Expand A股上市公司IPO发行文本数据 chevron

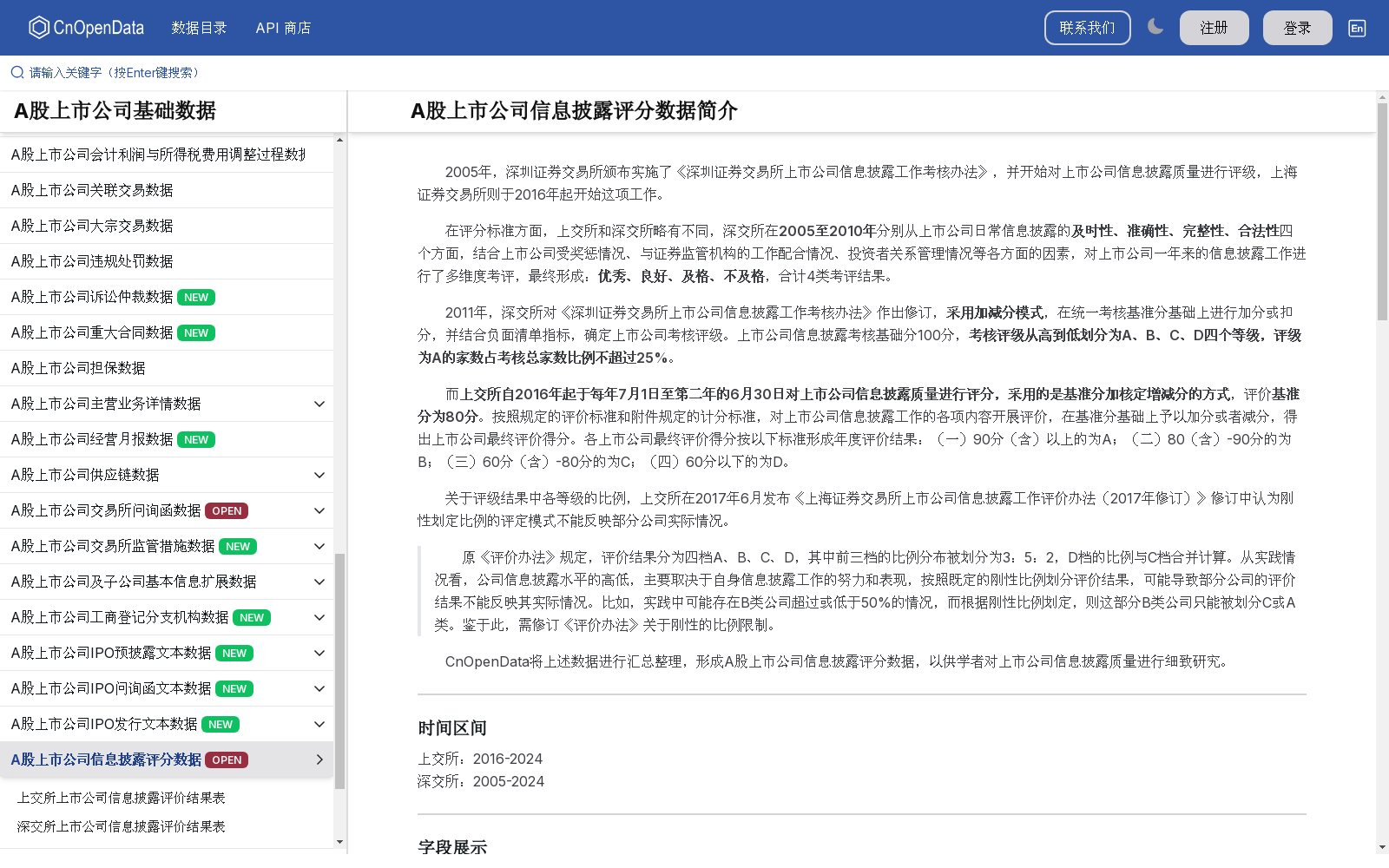319,724
